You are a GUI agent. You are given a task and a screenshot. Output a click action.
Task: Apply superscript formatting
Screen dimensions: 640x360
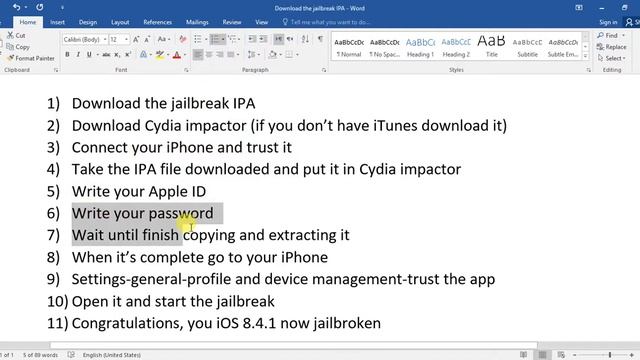128,54
